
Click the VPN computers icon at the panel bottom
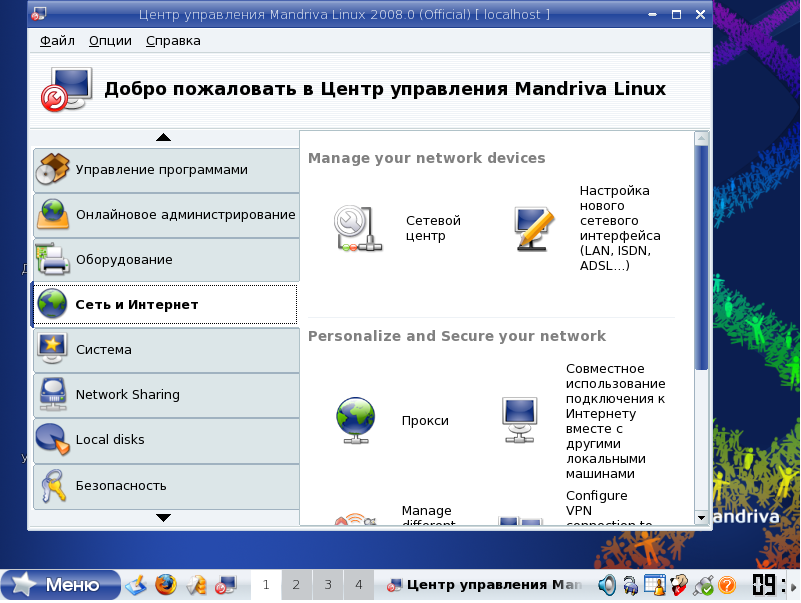coord(520,521)
